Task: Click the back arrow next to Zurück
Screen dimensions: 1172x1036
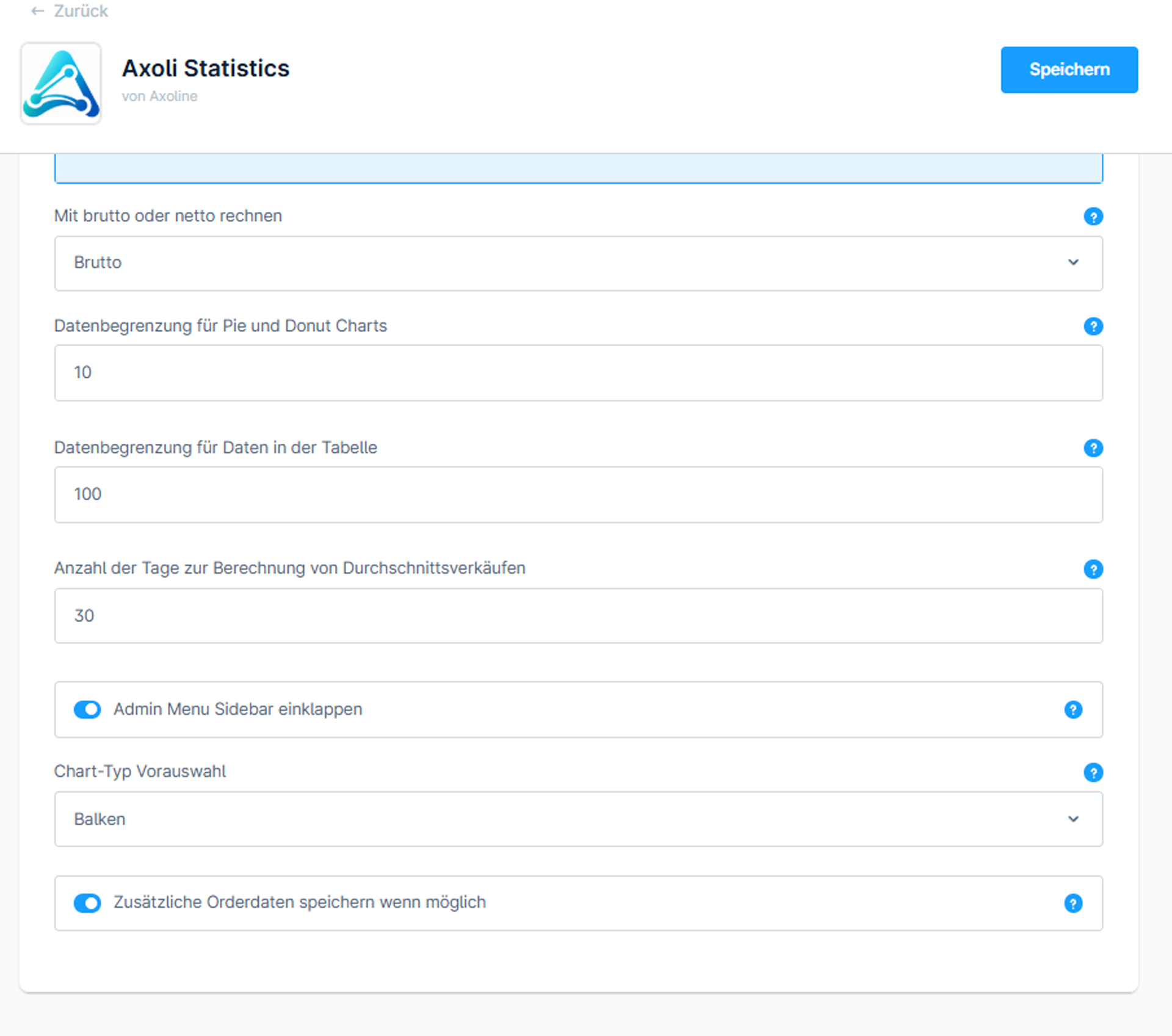Action: coord(37,11)
